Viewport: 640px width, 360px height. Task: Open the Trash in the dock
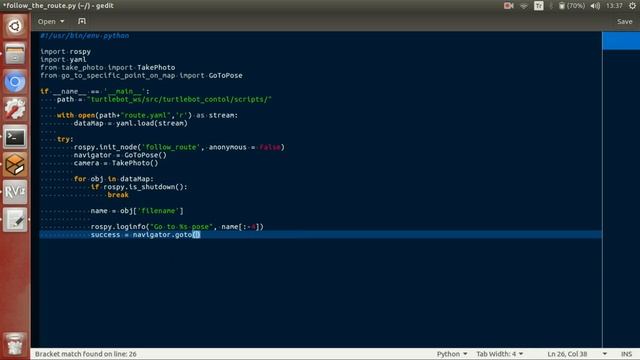click(15, 344)
